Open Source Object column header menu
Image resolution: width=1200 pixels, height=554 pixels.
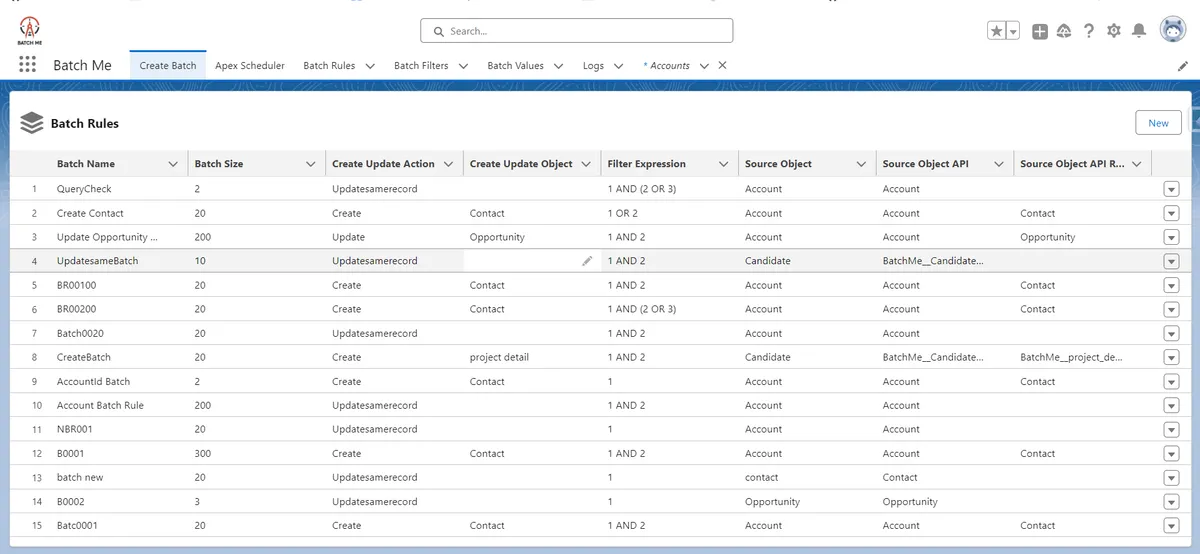[x=861, y=164]
